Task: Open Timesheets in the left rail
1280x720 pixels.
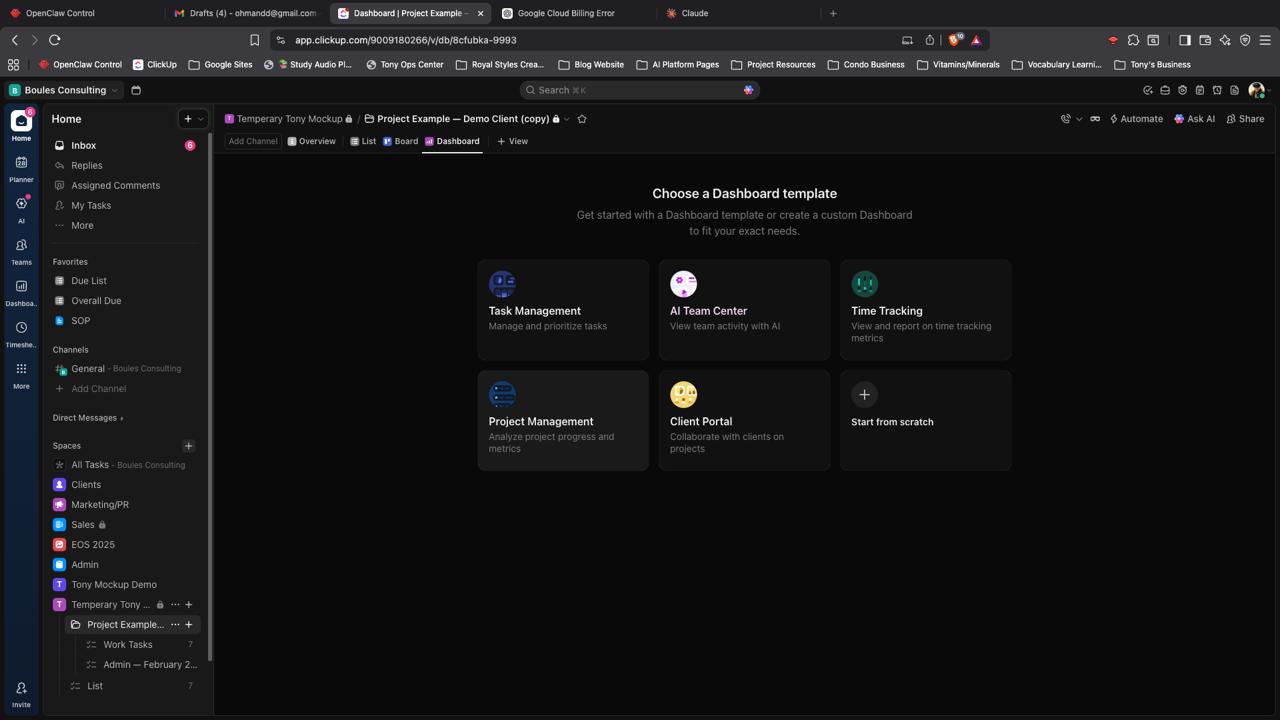Action: click(21, 332)
